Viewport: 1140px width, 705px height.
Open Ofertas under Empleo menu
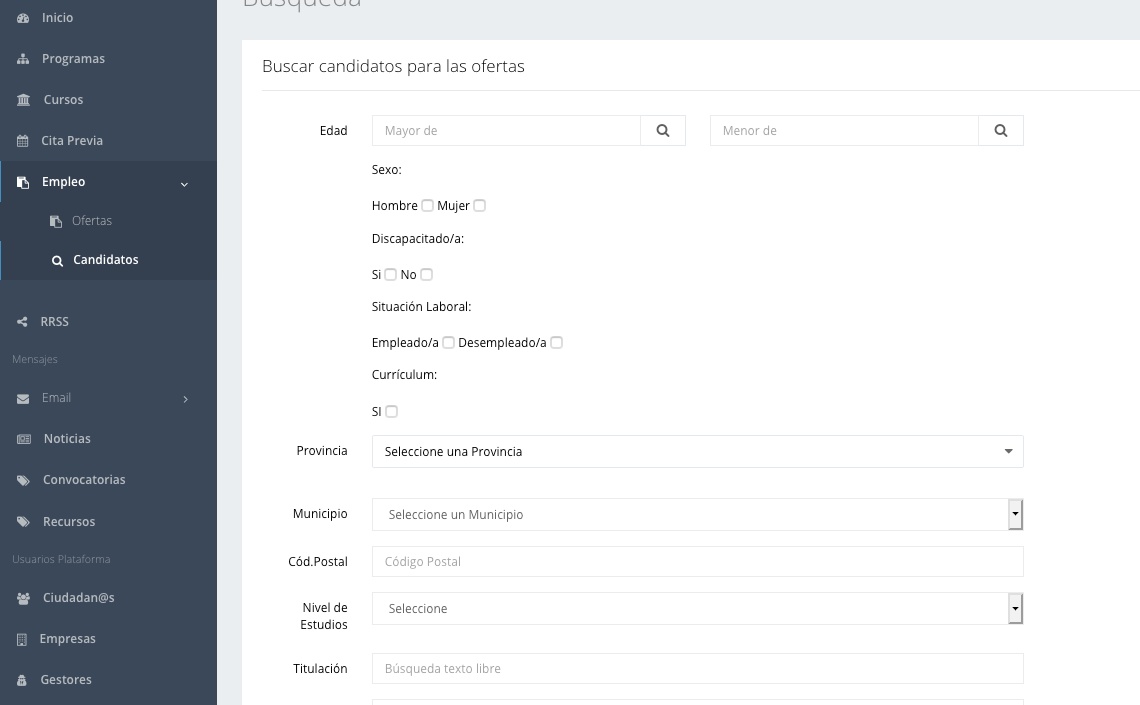tap(91, 221)
